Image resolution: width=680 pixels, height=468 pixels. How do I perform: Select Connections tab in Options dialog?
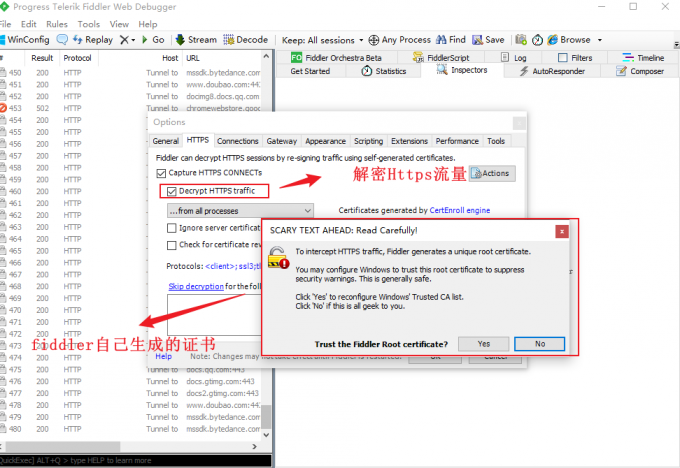click(x=238, y=141)
